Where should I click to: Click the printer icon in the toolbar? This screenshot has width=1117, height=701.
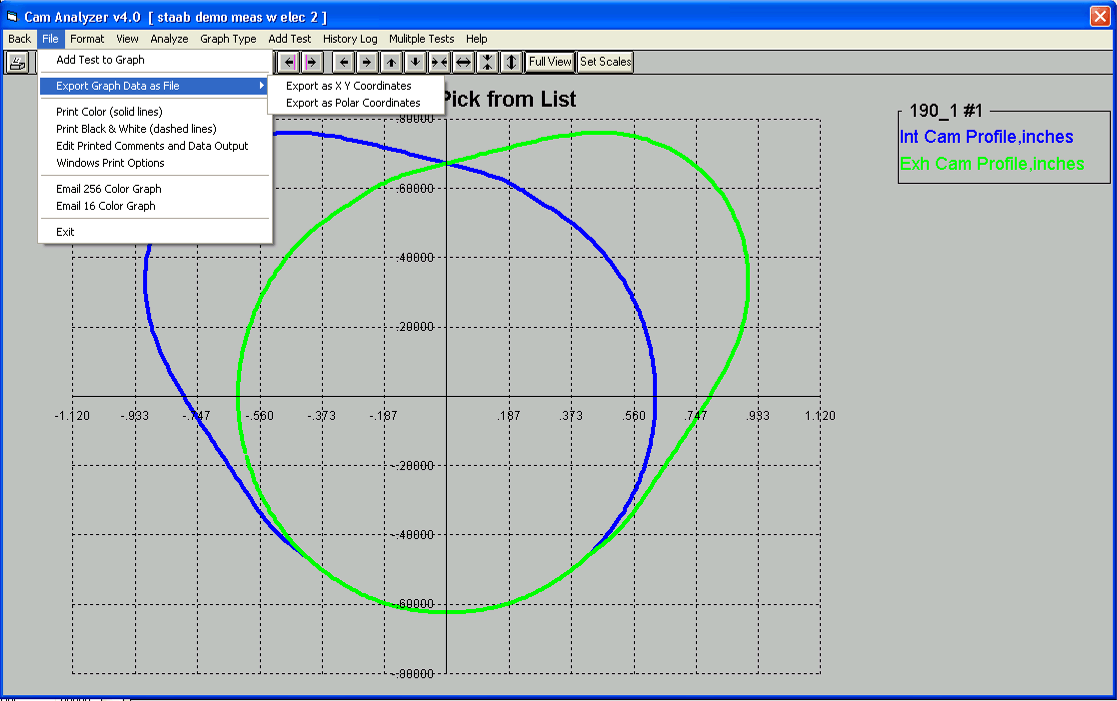(17, 63)
